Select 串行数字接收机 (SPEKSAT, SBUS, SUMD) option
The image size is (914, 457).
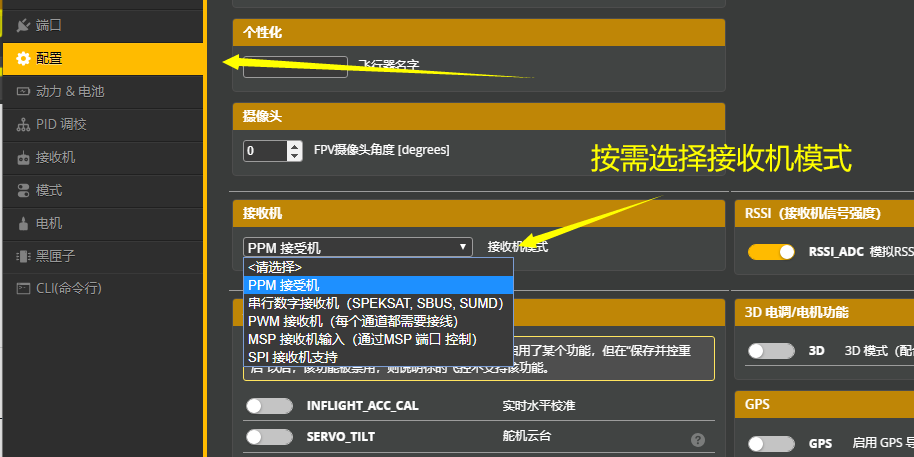378,303
